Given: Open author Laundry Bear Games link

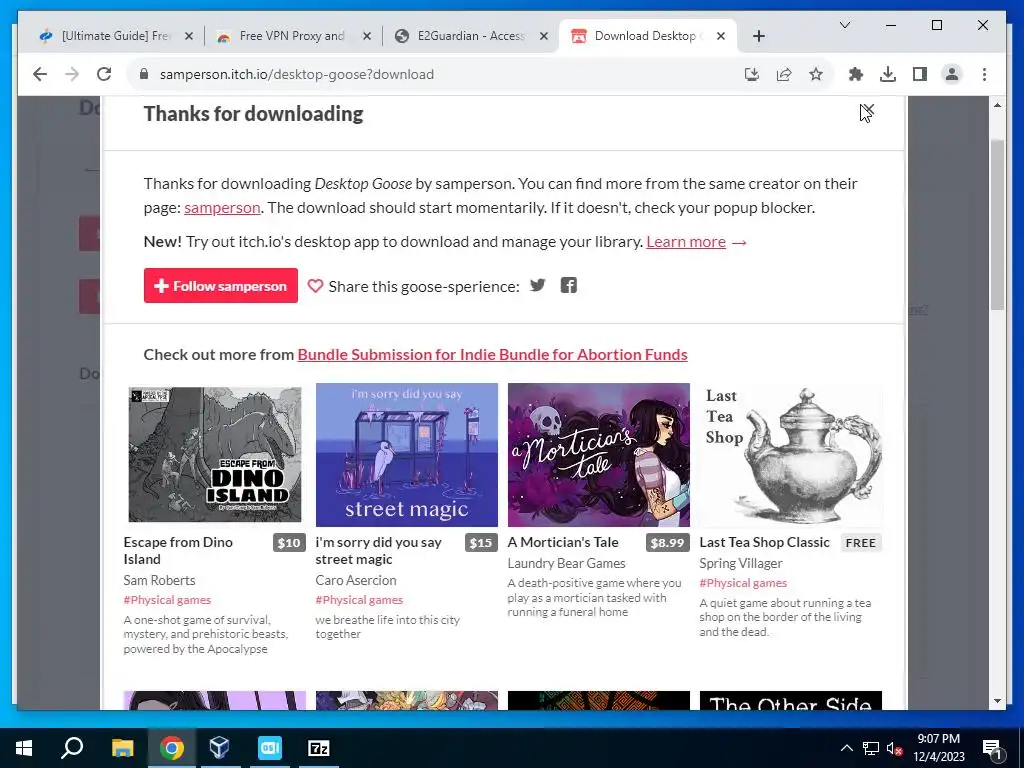Looking at the screenshot, I should tap(566, 563).
